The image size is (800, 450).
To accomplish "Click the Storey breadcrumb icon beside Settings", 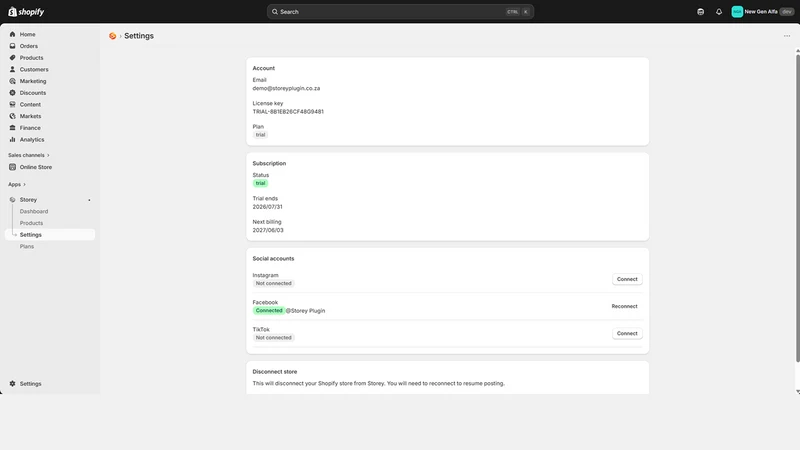I will [112, 36].
